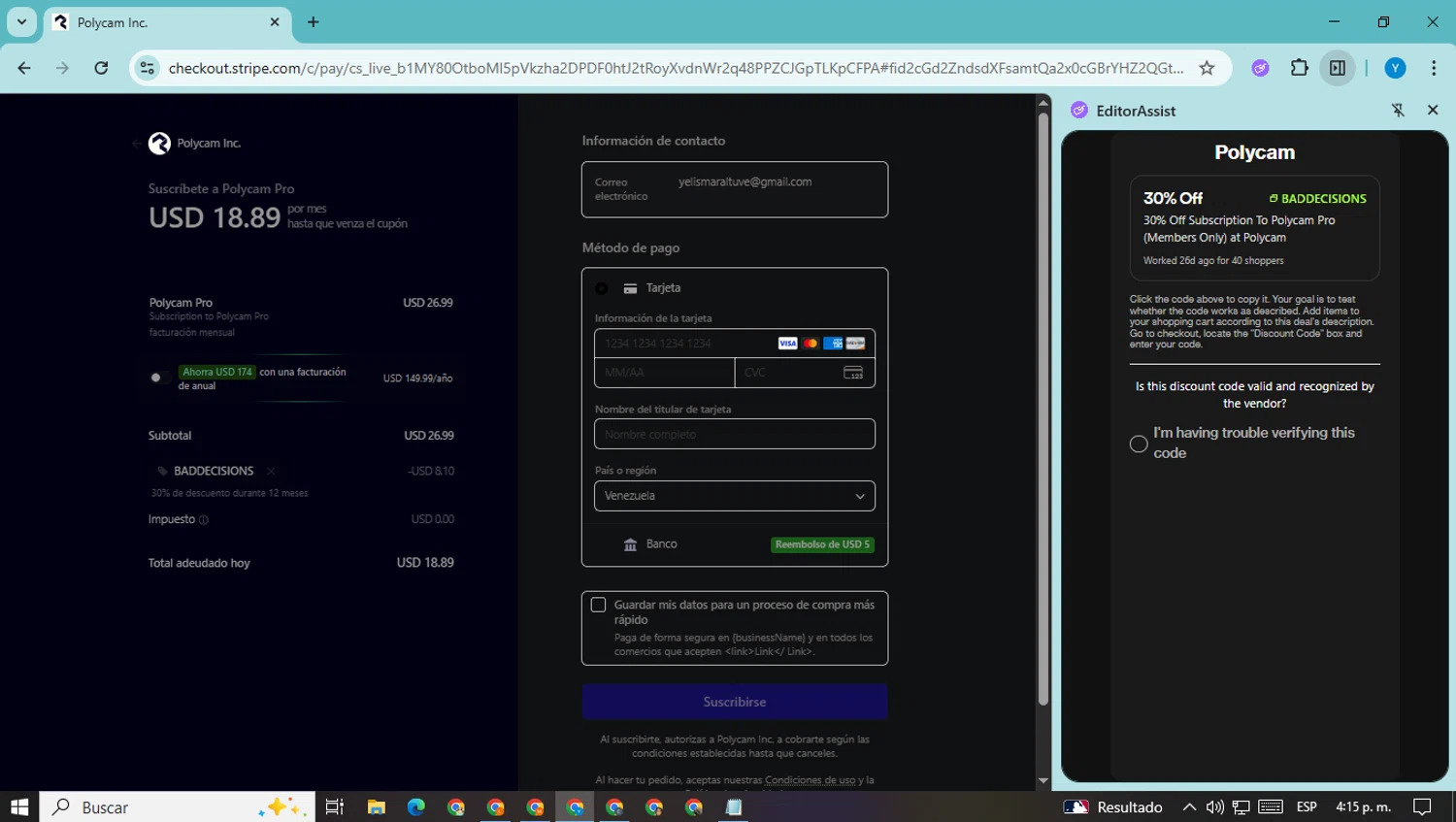The width and height of the screenshot is (1456, 822).
Task: Reload the Stripe checkout page
Action: (101, 68)
